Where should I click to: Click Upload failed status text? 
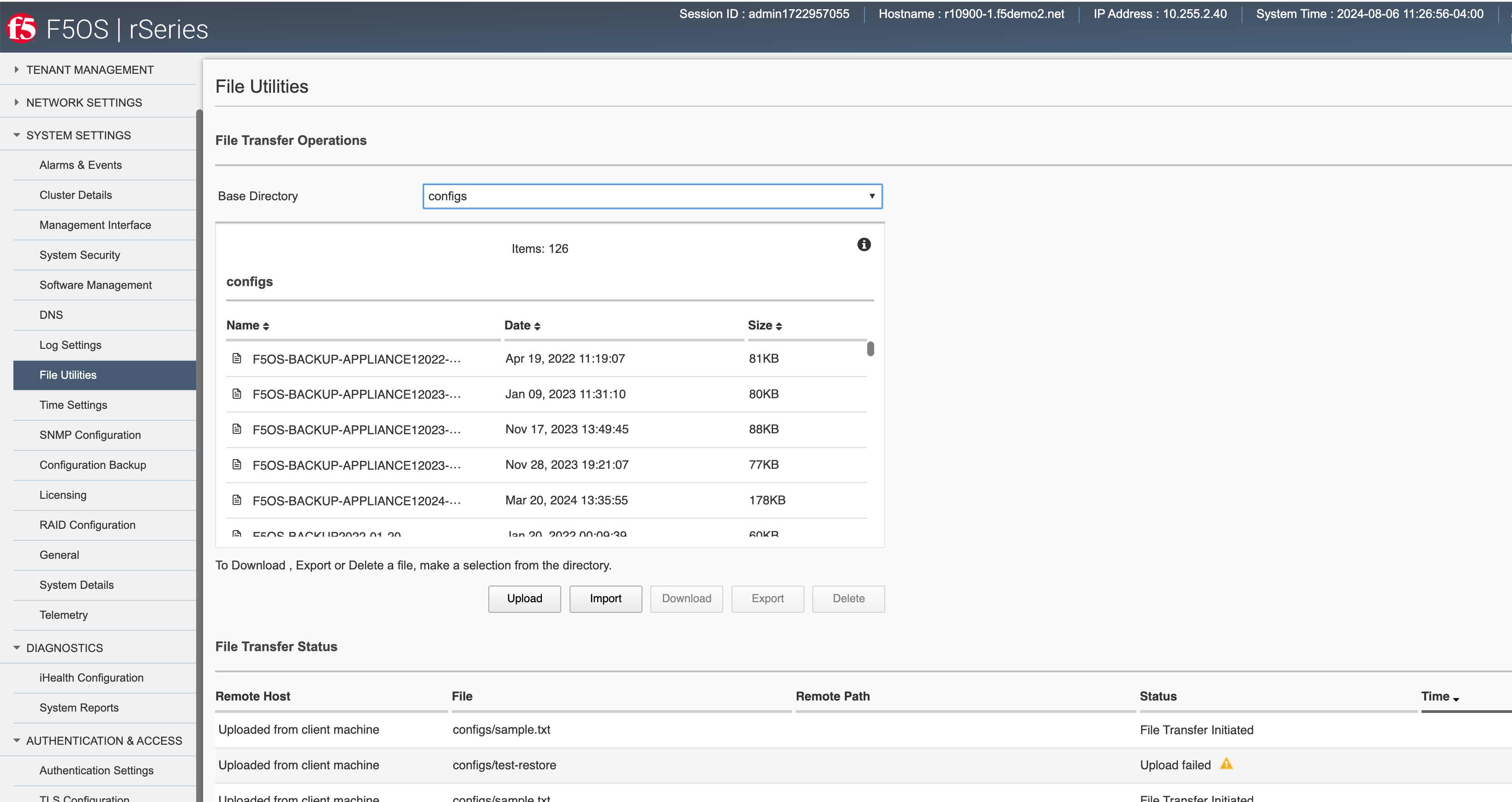pos(1175,765)
